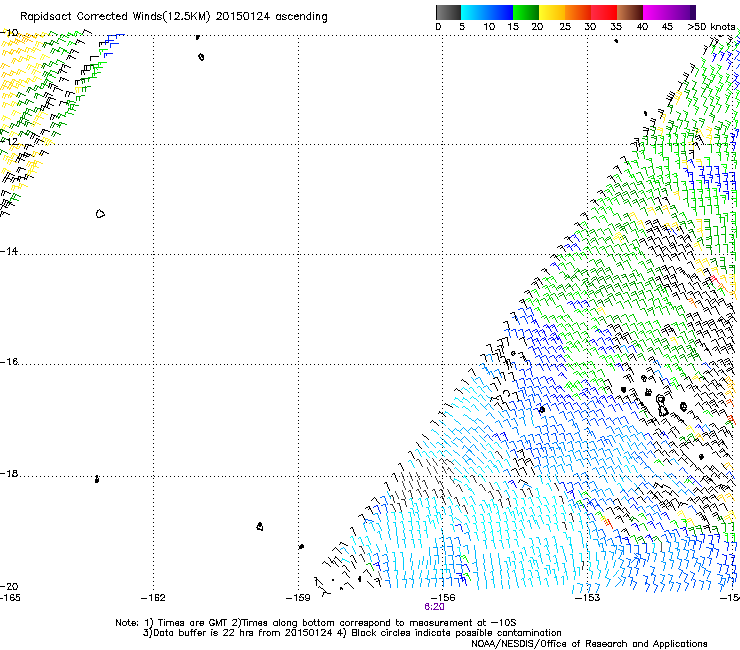Click the Rapidscat Corrected Winds title text
This screenshot has height=650, width=740.
(174, 17)
